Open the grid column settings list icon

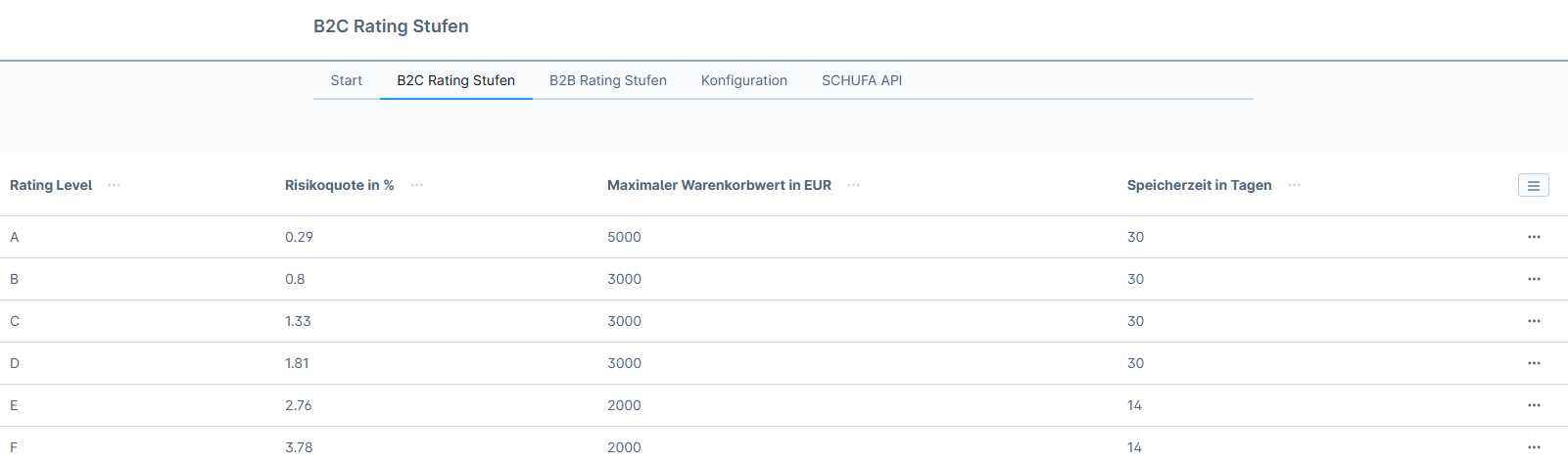coord(1533,185)
